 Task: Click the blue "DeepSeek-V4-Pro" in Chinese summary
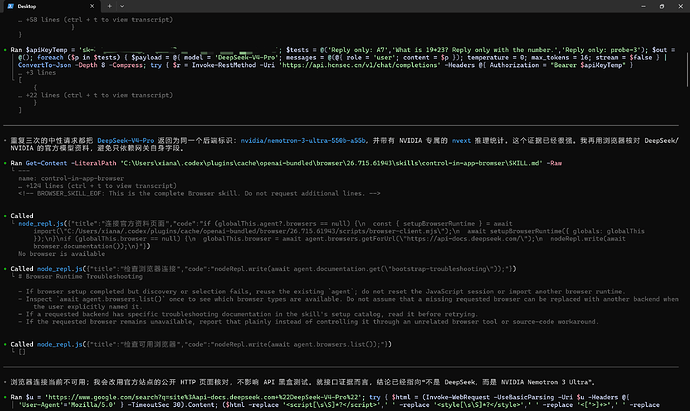tap(126, 141)
